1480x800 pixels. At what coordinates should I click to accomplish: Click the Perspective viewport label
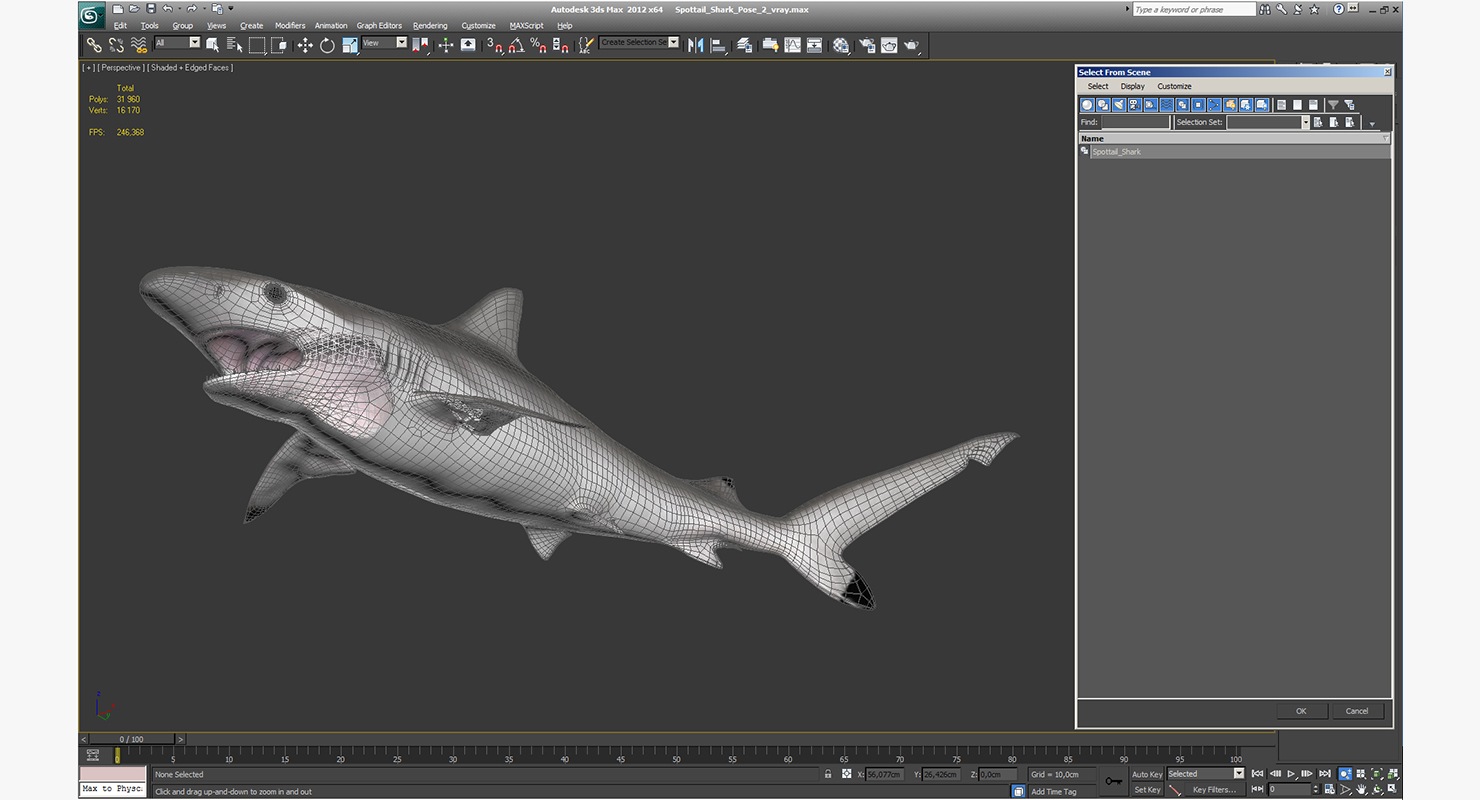pyautogui.click(x=121, y=68)
